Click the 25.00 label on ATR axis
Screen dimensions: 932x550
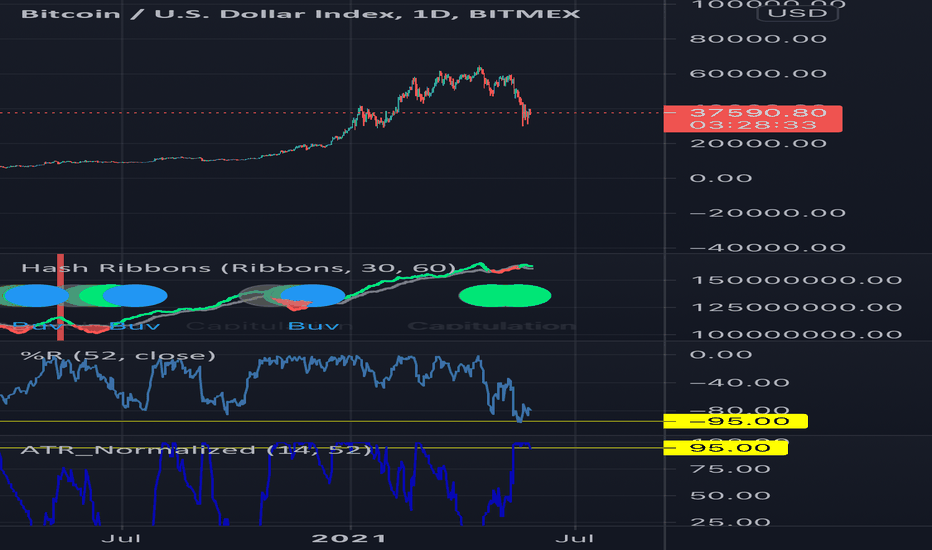click(731, 522)
